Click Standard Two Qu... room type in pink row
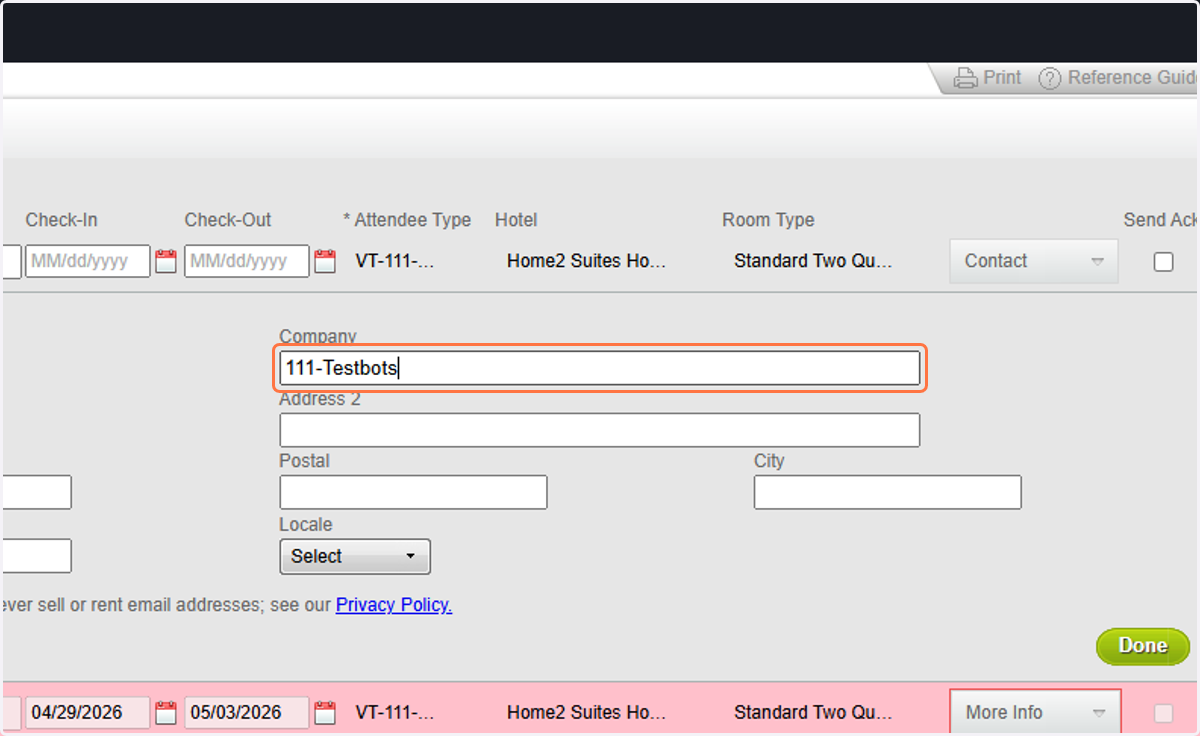1200x736 pixels. pos(813,712)
